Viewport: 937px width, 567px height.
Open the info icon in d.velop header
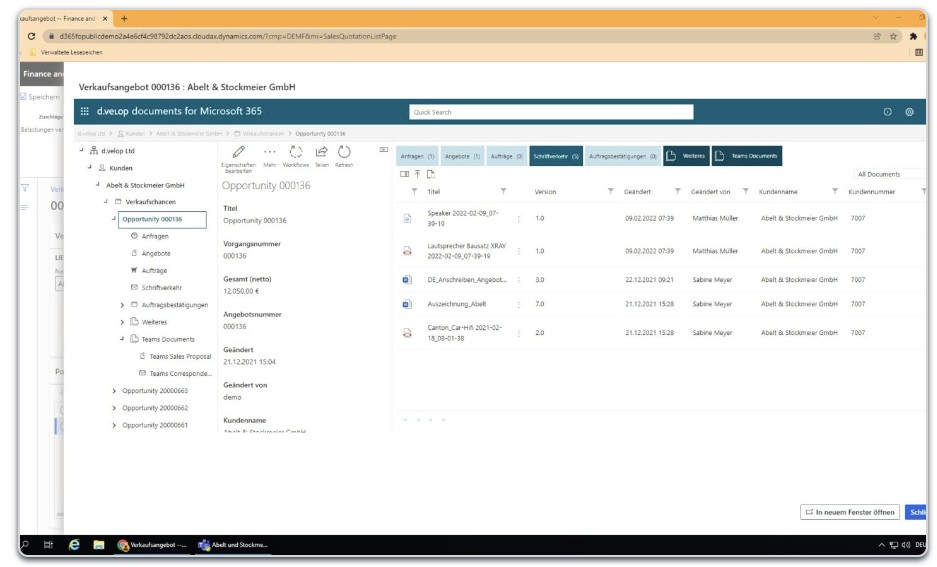887,112
